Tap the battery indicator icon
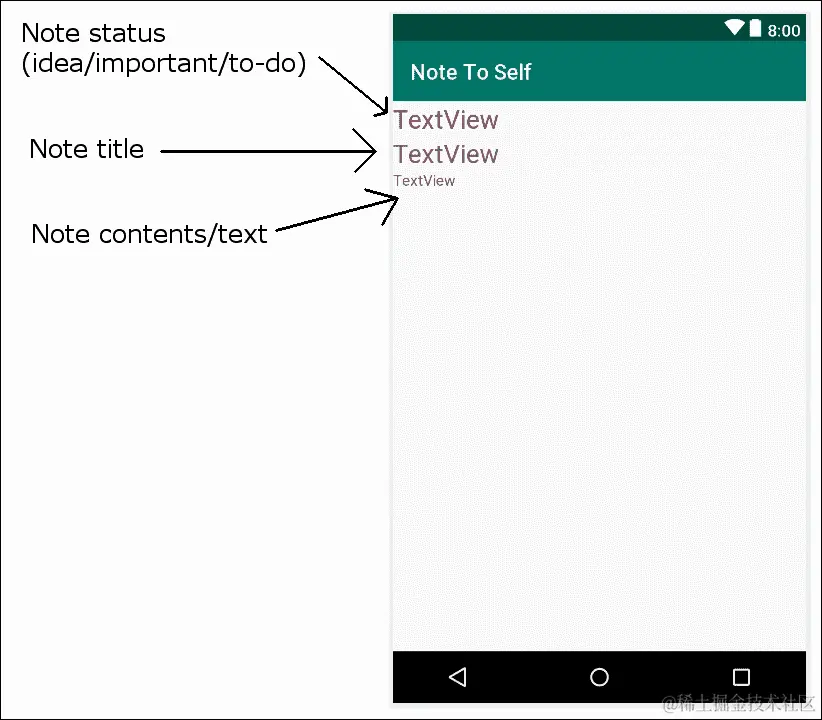The width and height of the screenshot is (822, 720). pyautogui.click(x=756, y=29)
